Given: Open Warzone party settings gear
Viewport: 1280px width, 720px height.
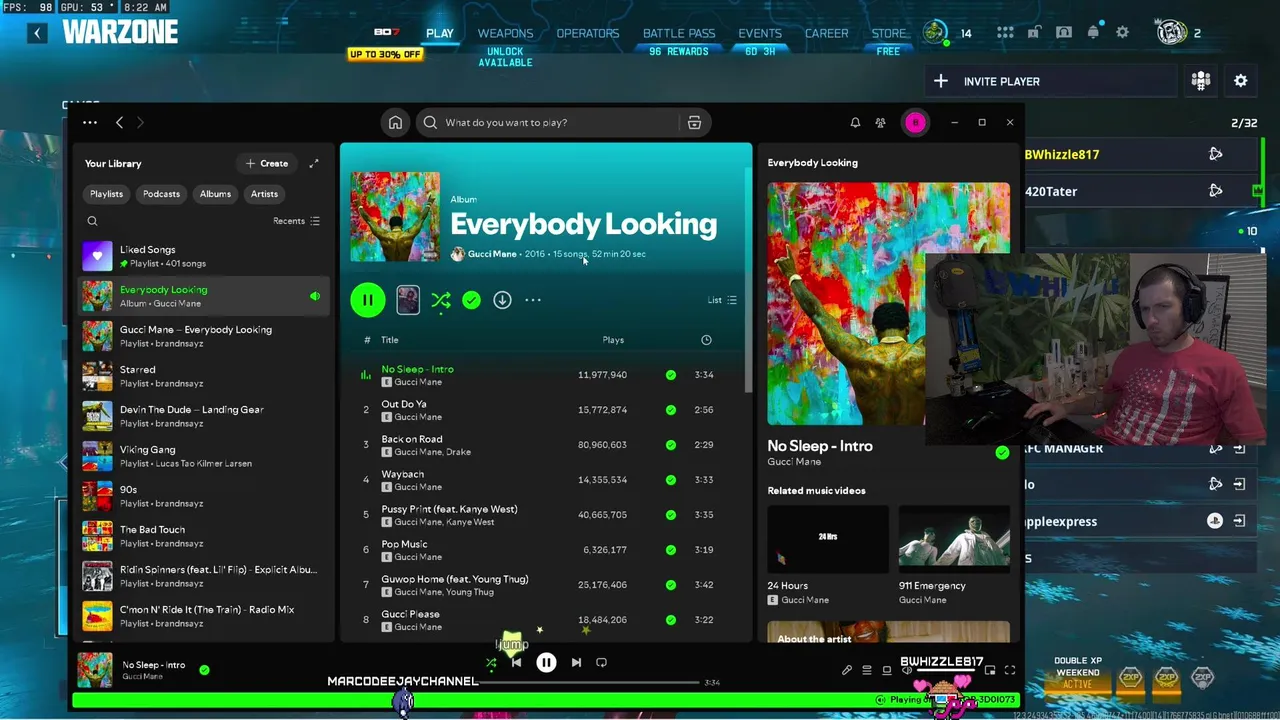Looking at the screenshot, I should tap(1241, 81).
